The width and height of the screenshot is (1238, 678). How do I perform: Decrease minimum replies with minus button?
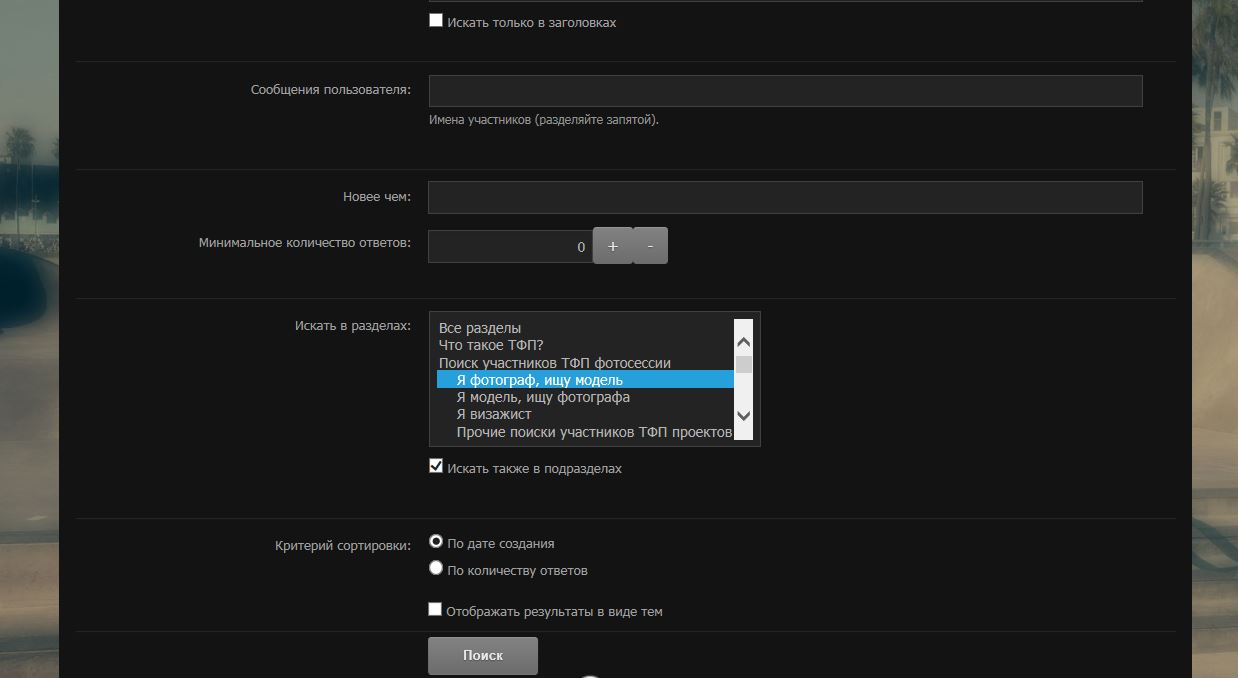[x=650, y=246]
